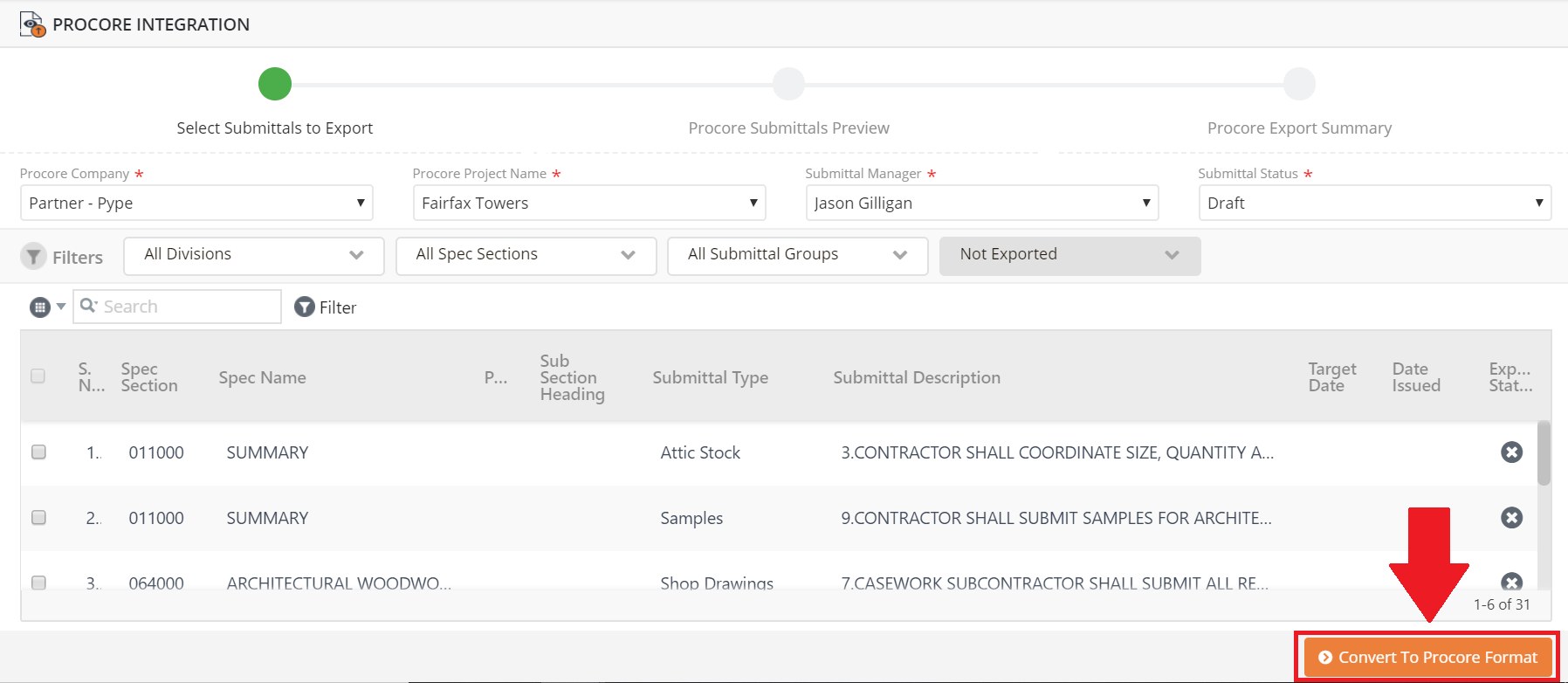Check the row 1 Attic Stock submittal
Viewport: 1568px width, 683px height.
[38, 452]
